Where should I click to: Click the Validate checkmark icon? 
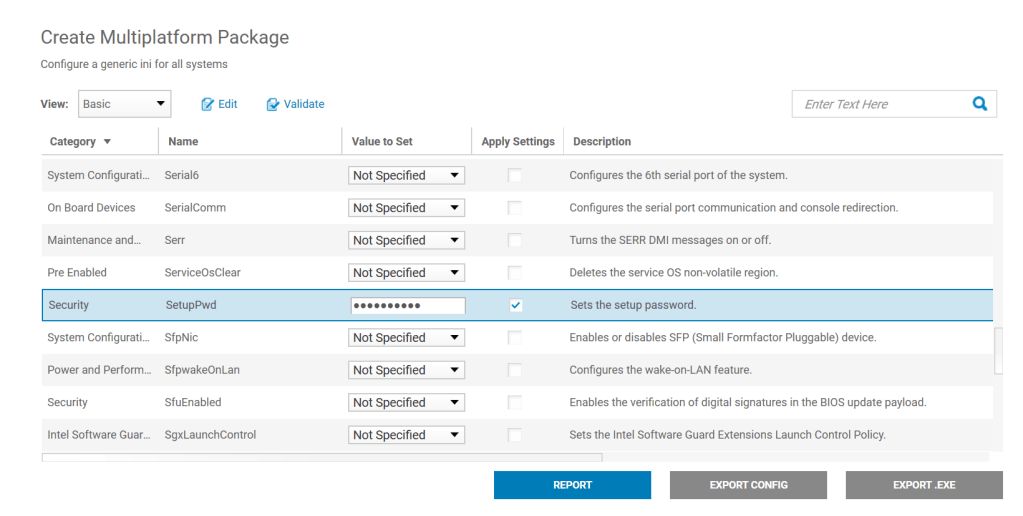point(273,104)
